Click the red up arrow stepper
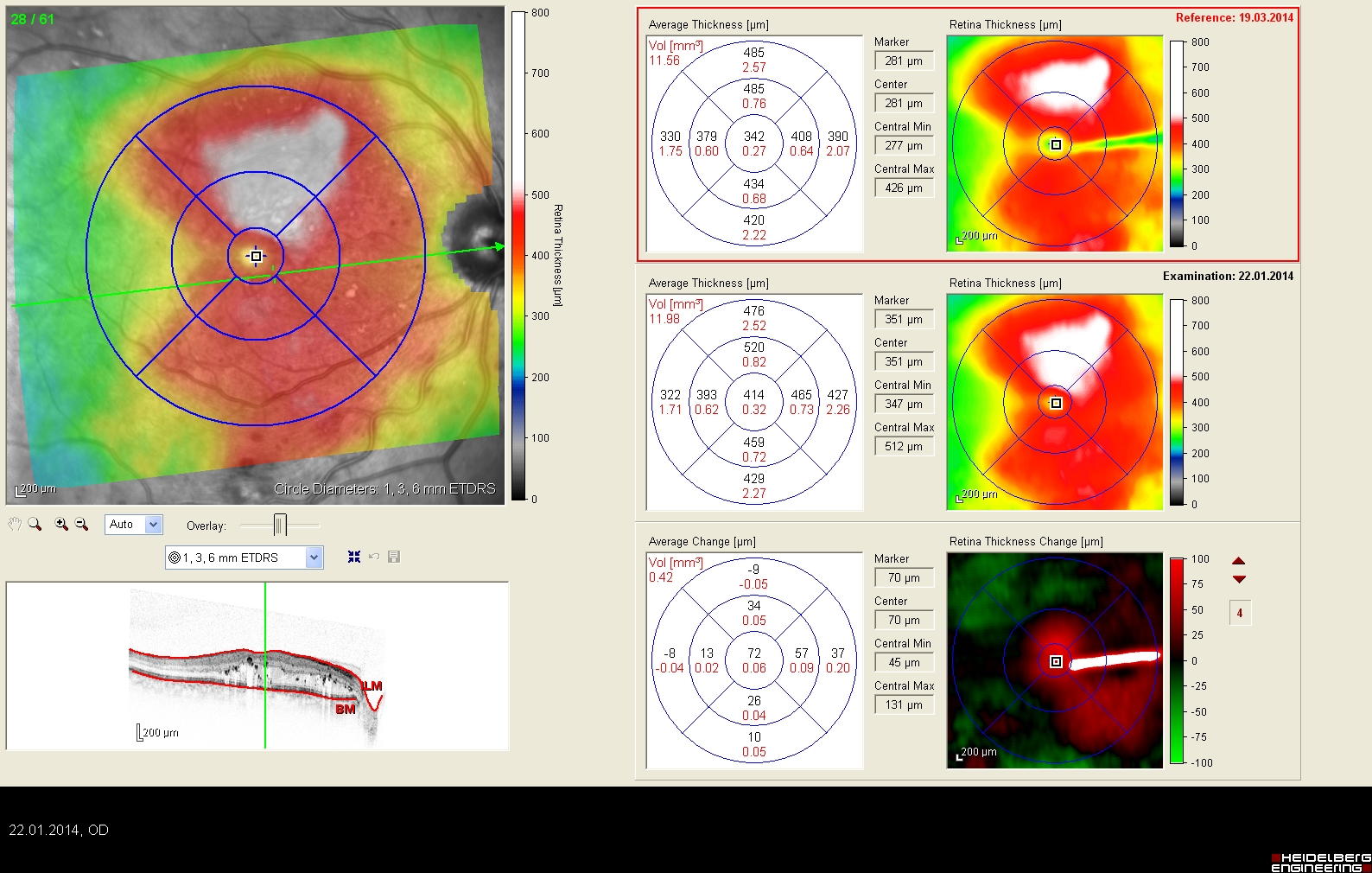1372x873 pixels. coord(1238,561)
